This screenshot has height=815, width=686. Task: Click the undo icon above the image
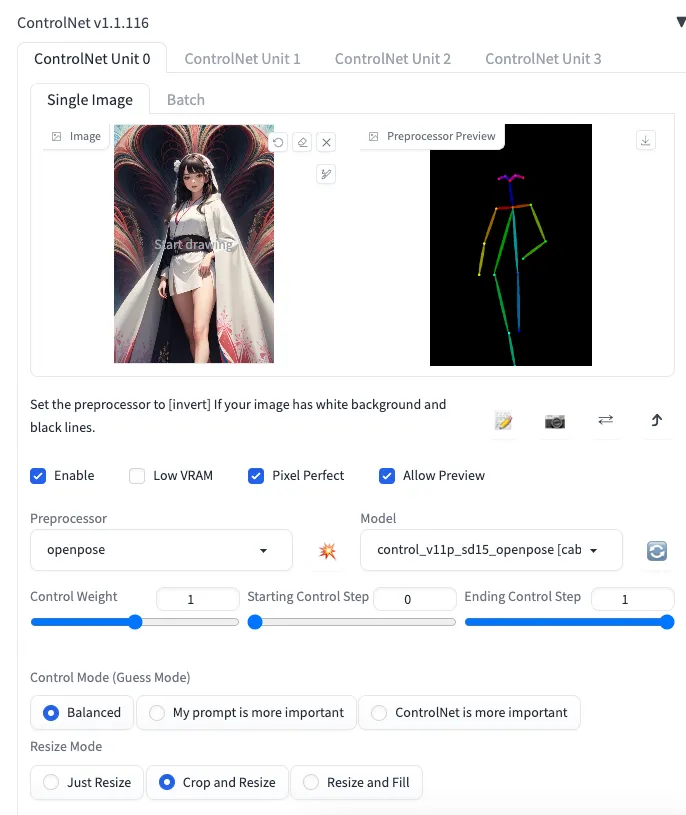coord(278,142)
